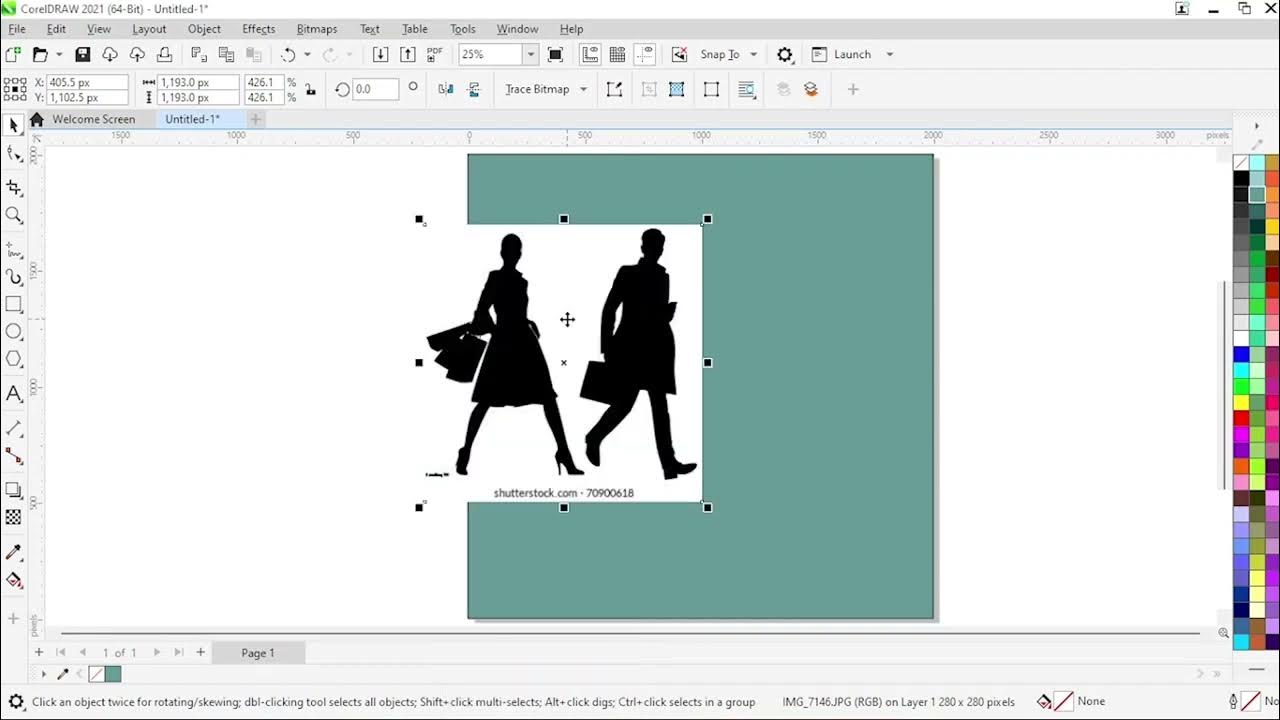Screen dimensions: 1280x720
Task: Click the Mirror horizontally icon
Action: pyautogui.click(x=446, y=89)
